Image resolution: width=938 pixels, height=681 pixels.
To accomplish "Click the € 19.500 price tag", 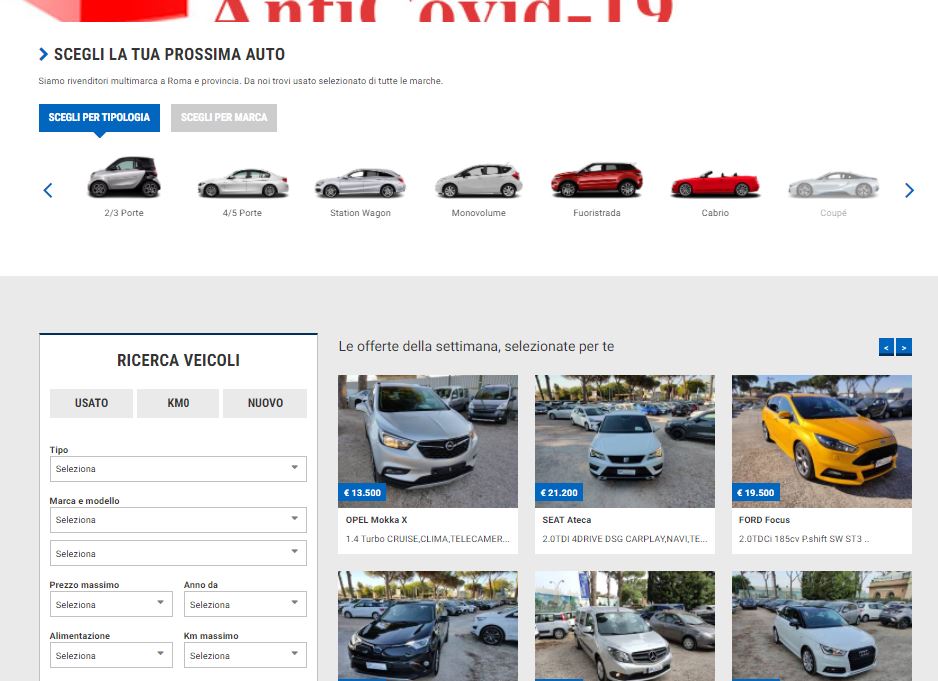I will 756,492.
